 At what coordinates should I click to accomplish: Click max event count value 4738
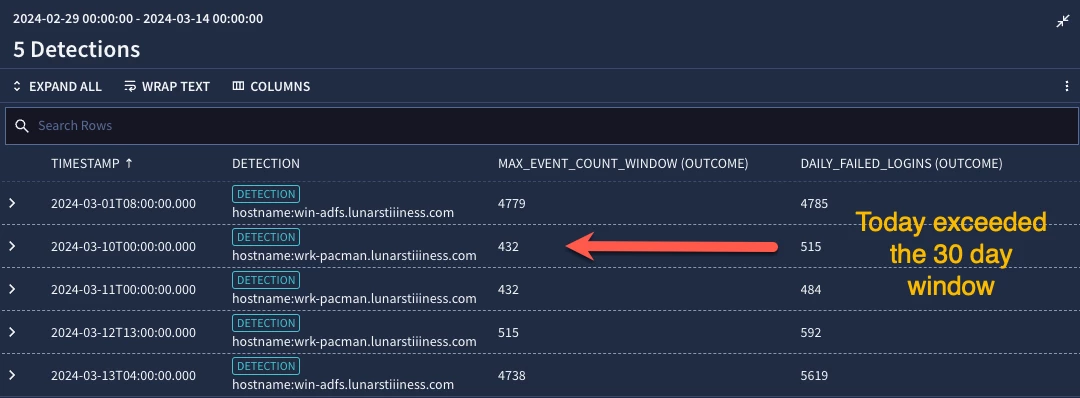[512, 376]
